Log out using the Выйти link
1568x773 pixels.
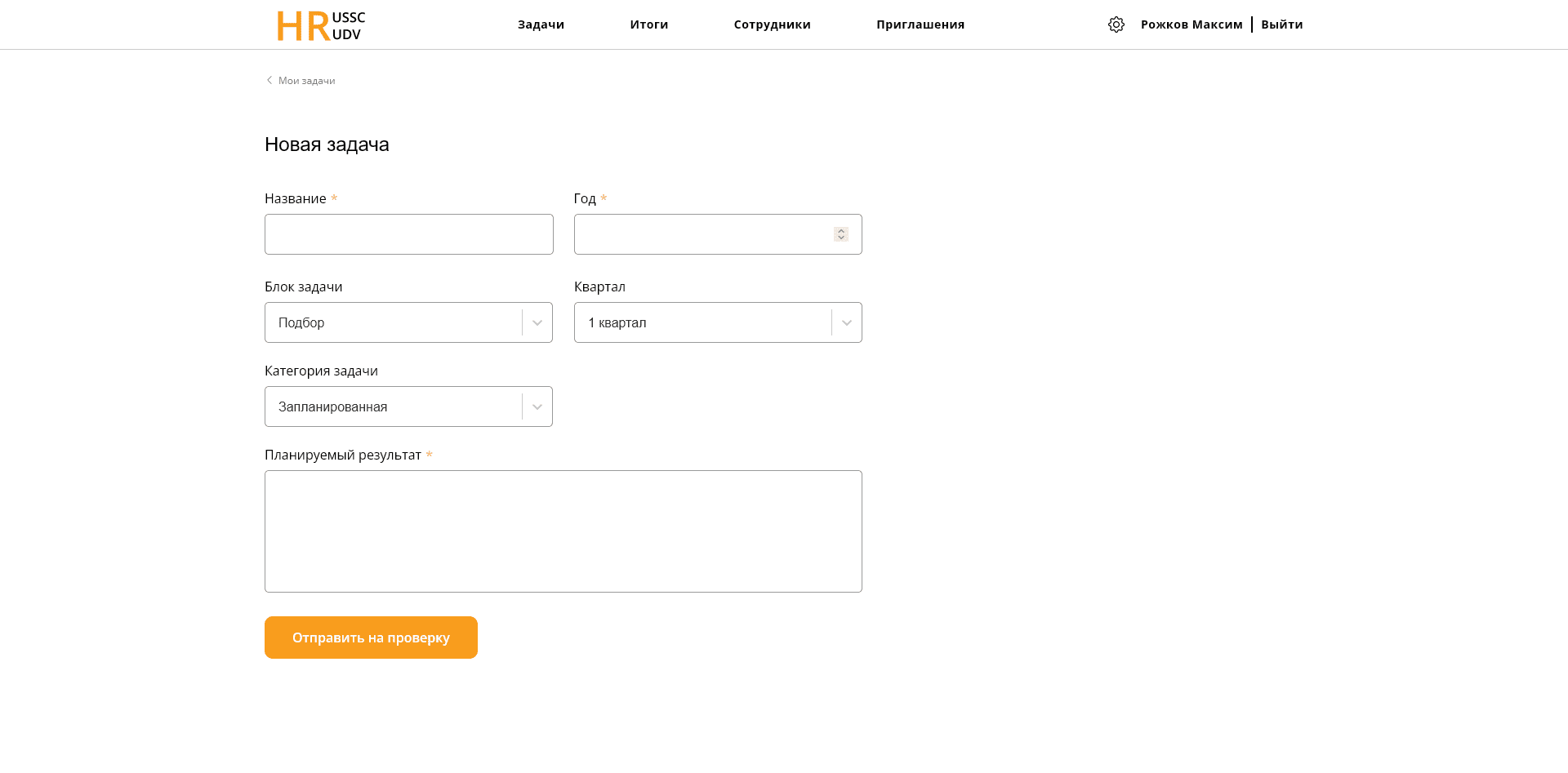[1281, 24]
